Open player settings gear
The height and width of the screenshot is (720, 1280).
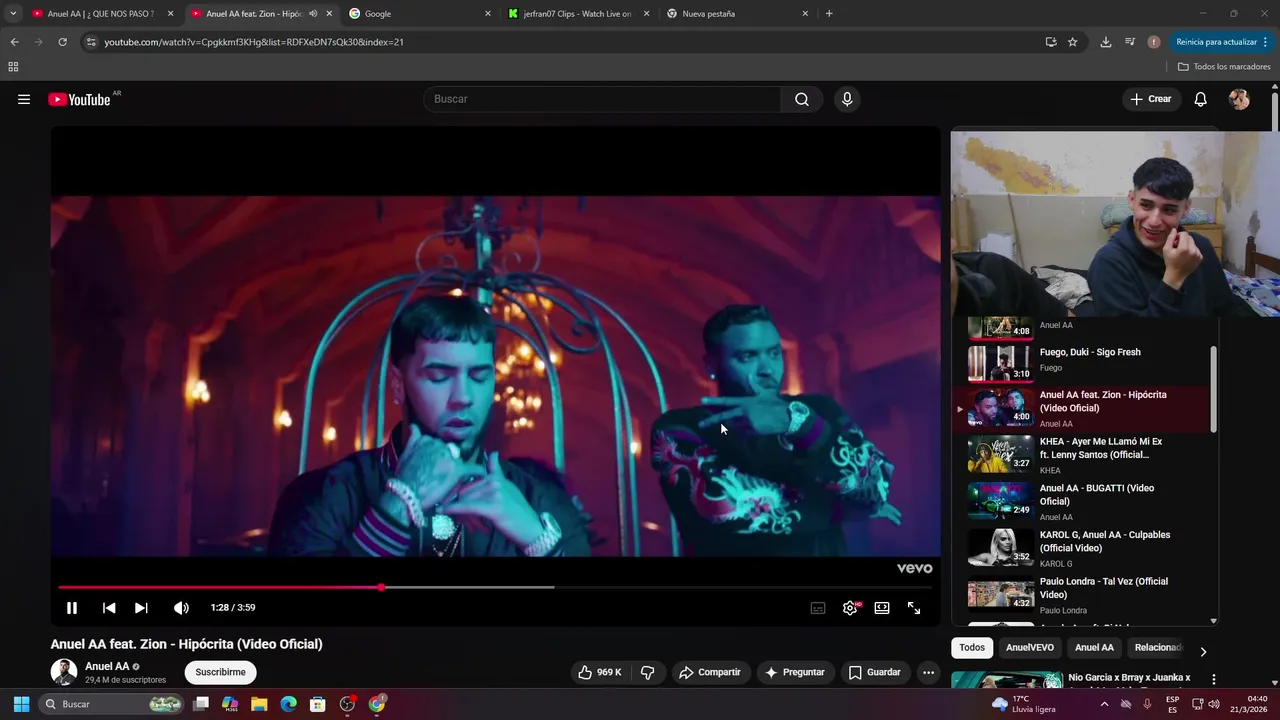click(x=850, y=608)
